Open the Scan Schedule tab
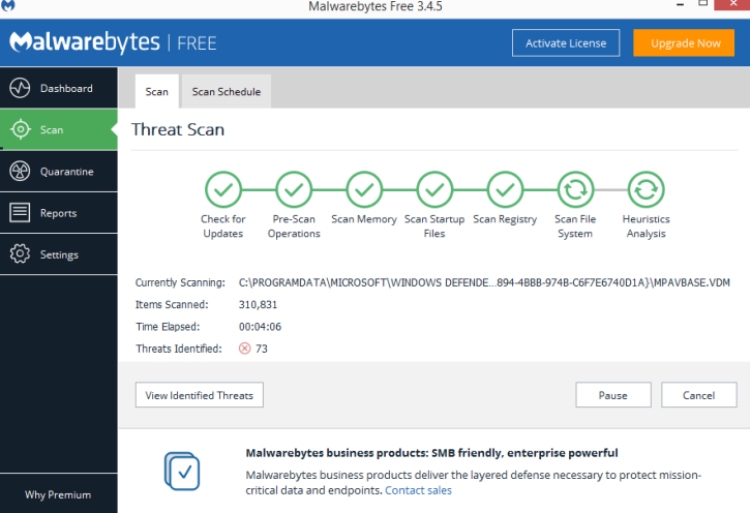 pyautogui.click(x=226, y=91)
